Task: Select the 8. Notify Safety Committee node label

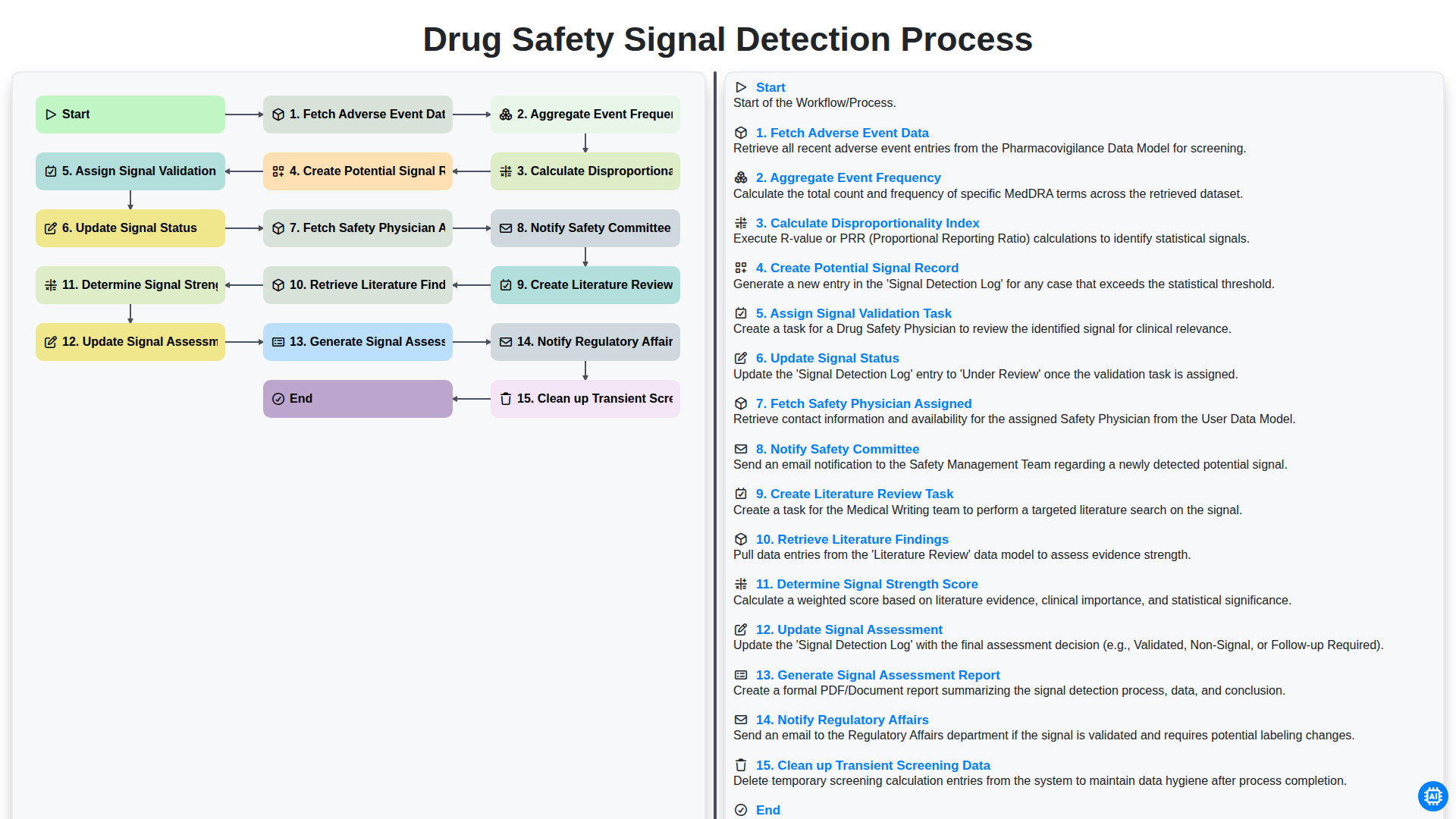Action: pos(594,228)
